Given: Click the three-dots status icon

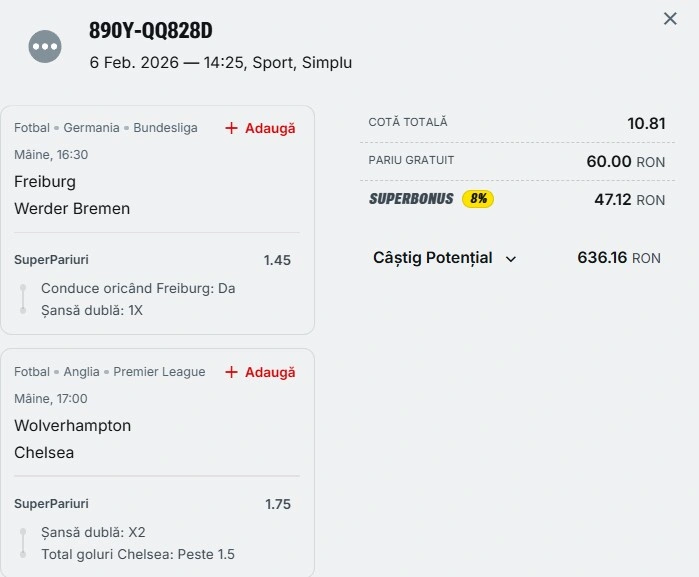Looking at the screenshot, I should point(45,46).
